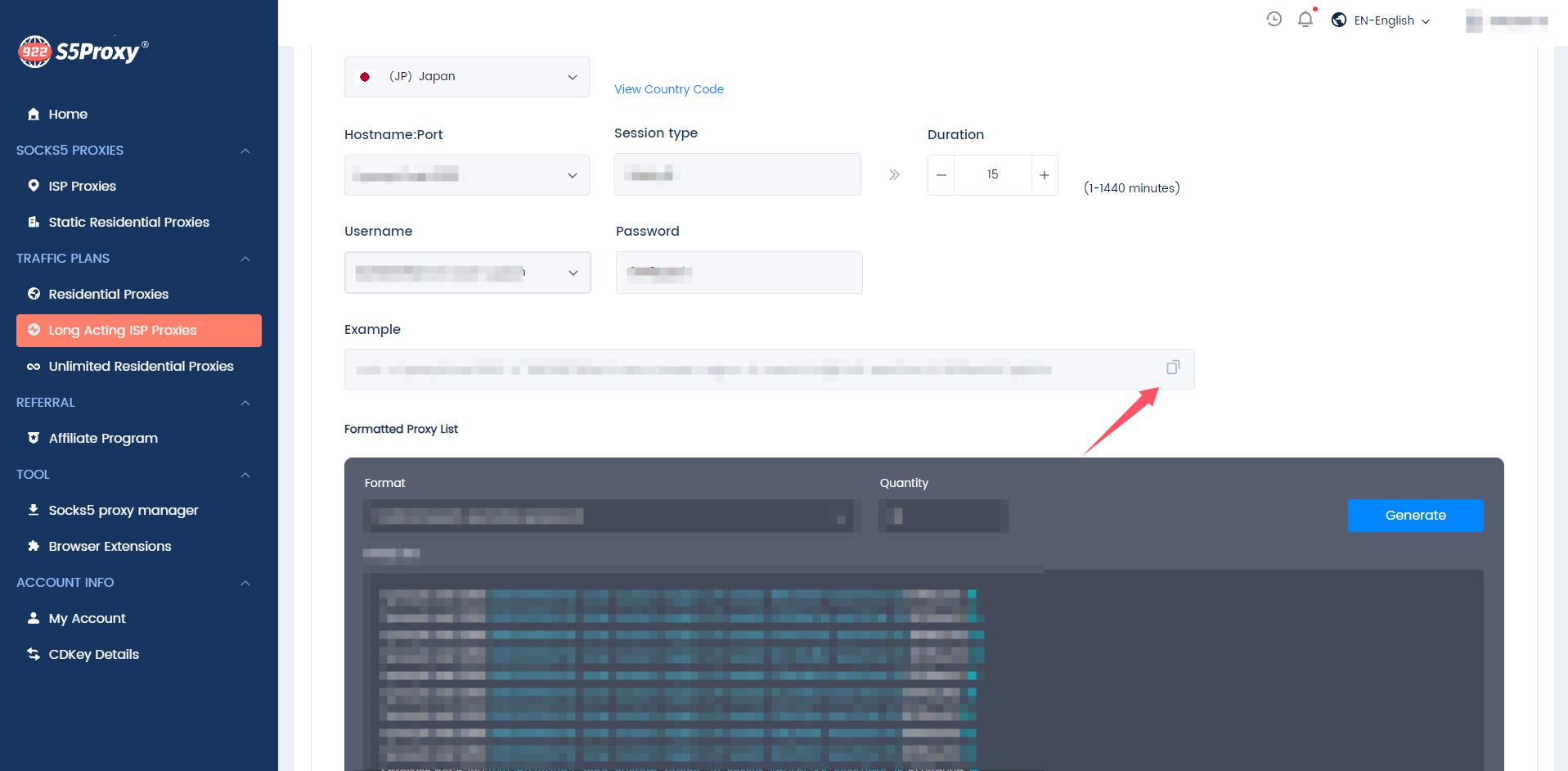Click the Home house icon
This screenshot has height=771, width=1568.
(x=34, y=114)
